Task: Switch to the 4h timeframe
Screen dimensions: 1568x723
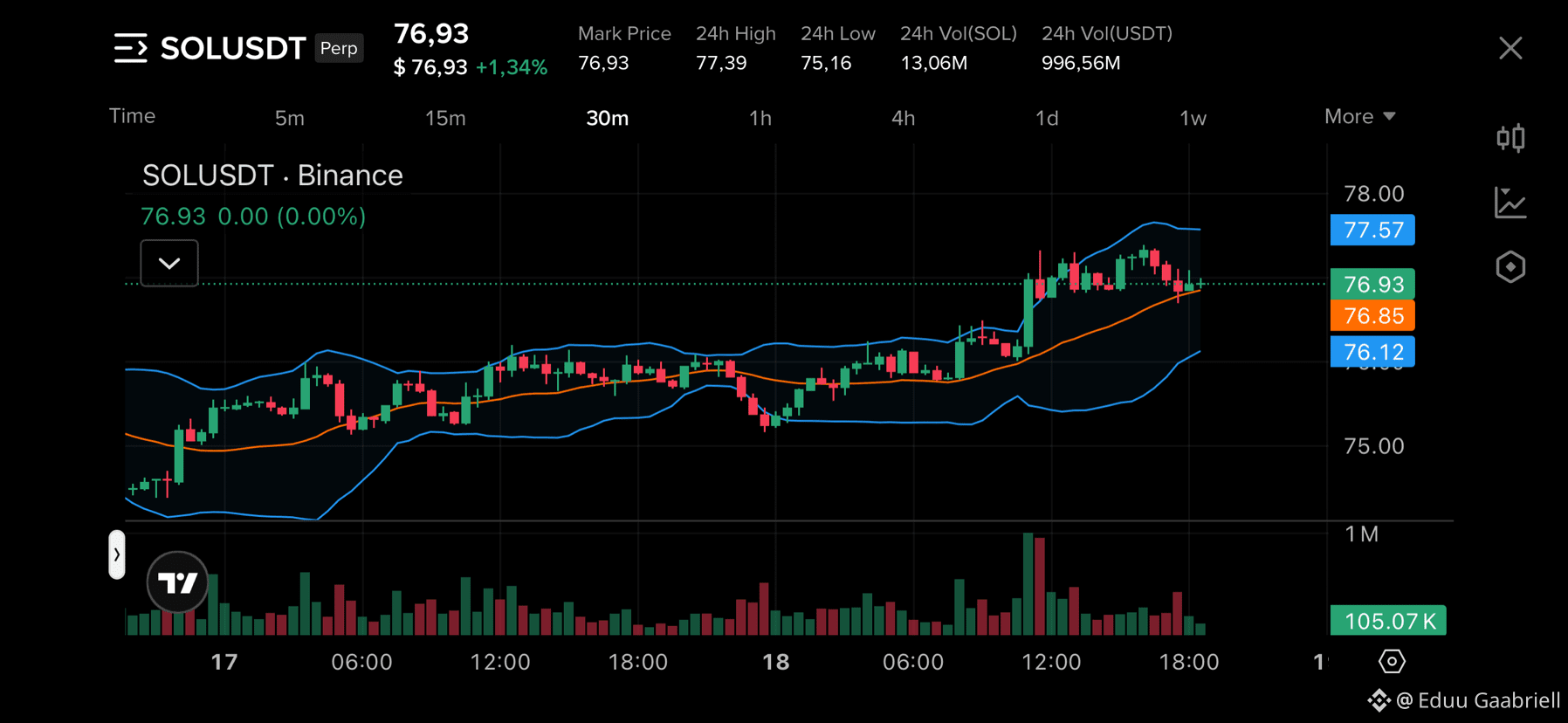Action: (x=904, y=118)
